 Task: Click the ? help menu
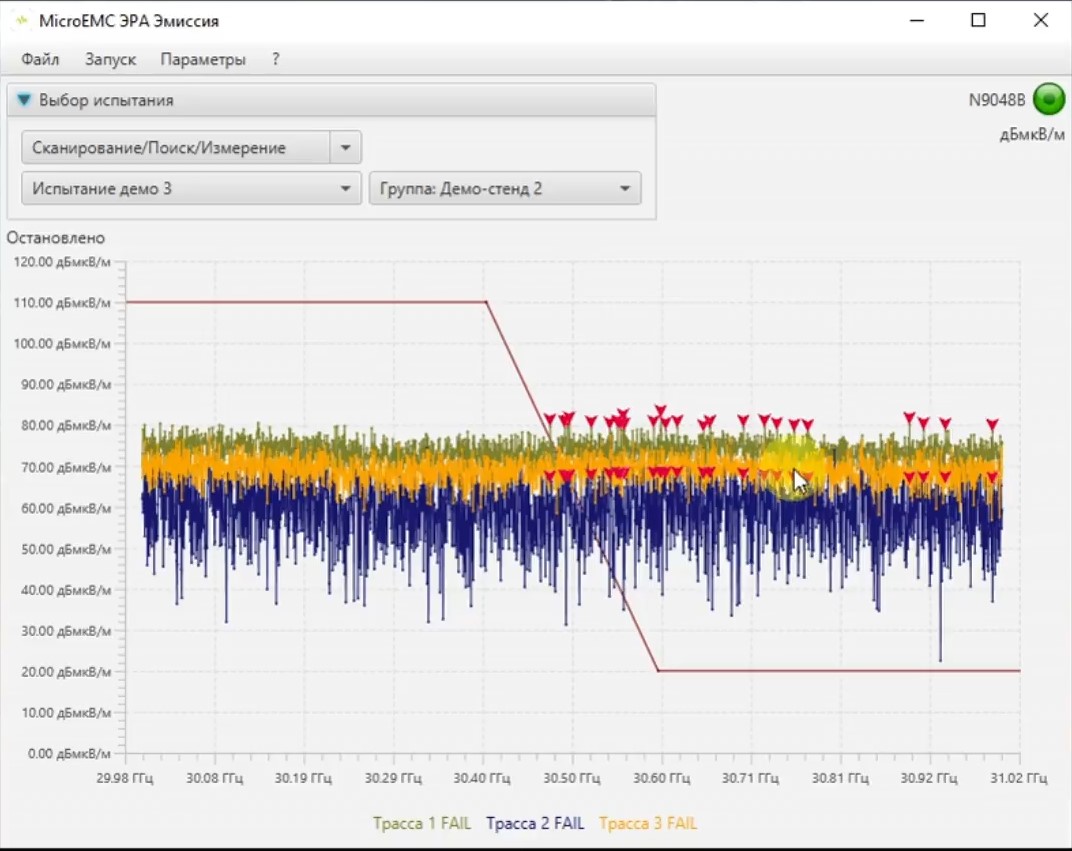click(276, 59)
